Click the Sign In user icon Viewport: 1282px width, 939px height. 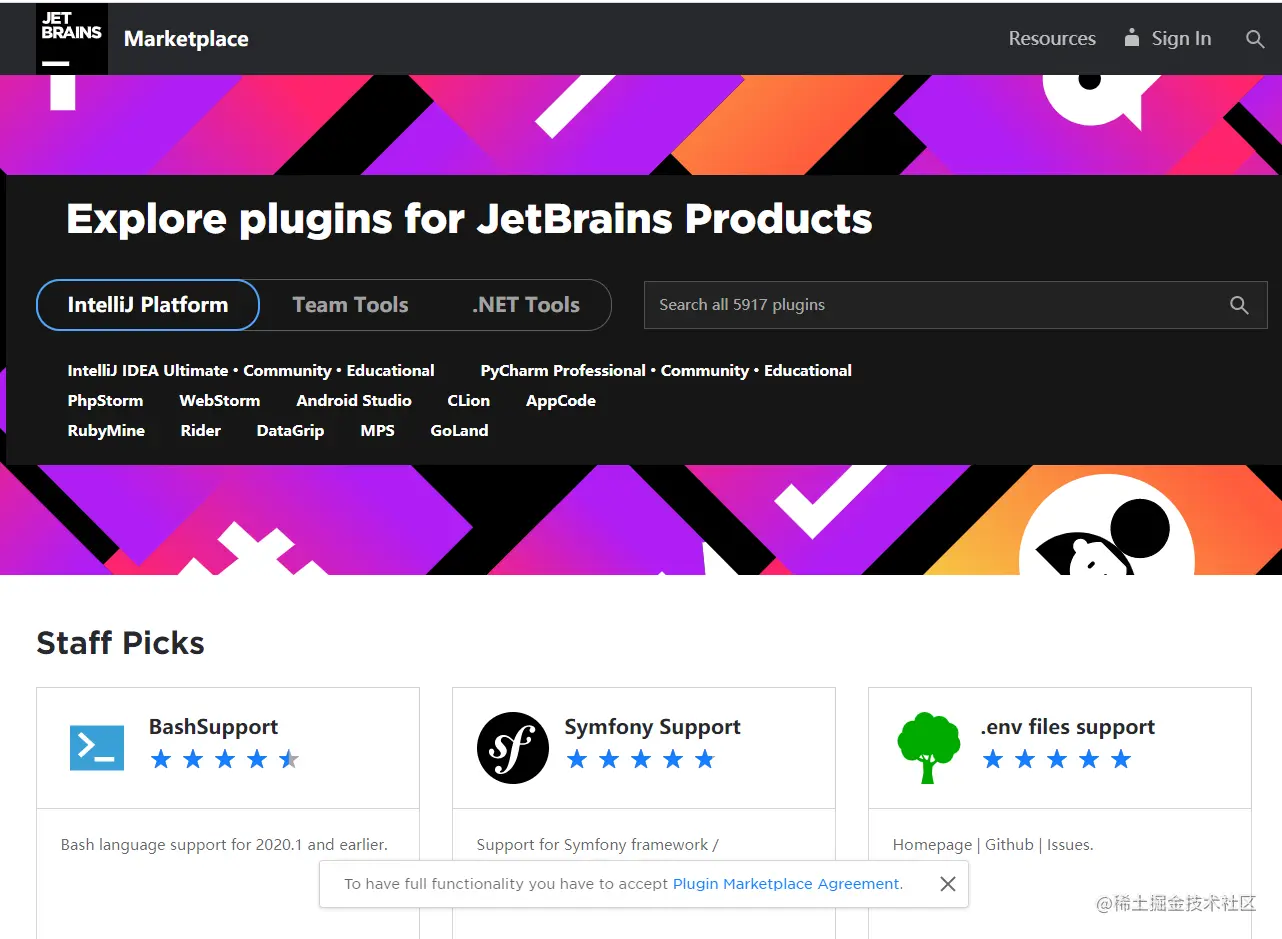1132,38
